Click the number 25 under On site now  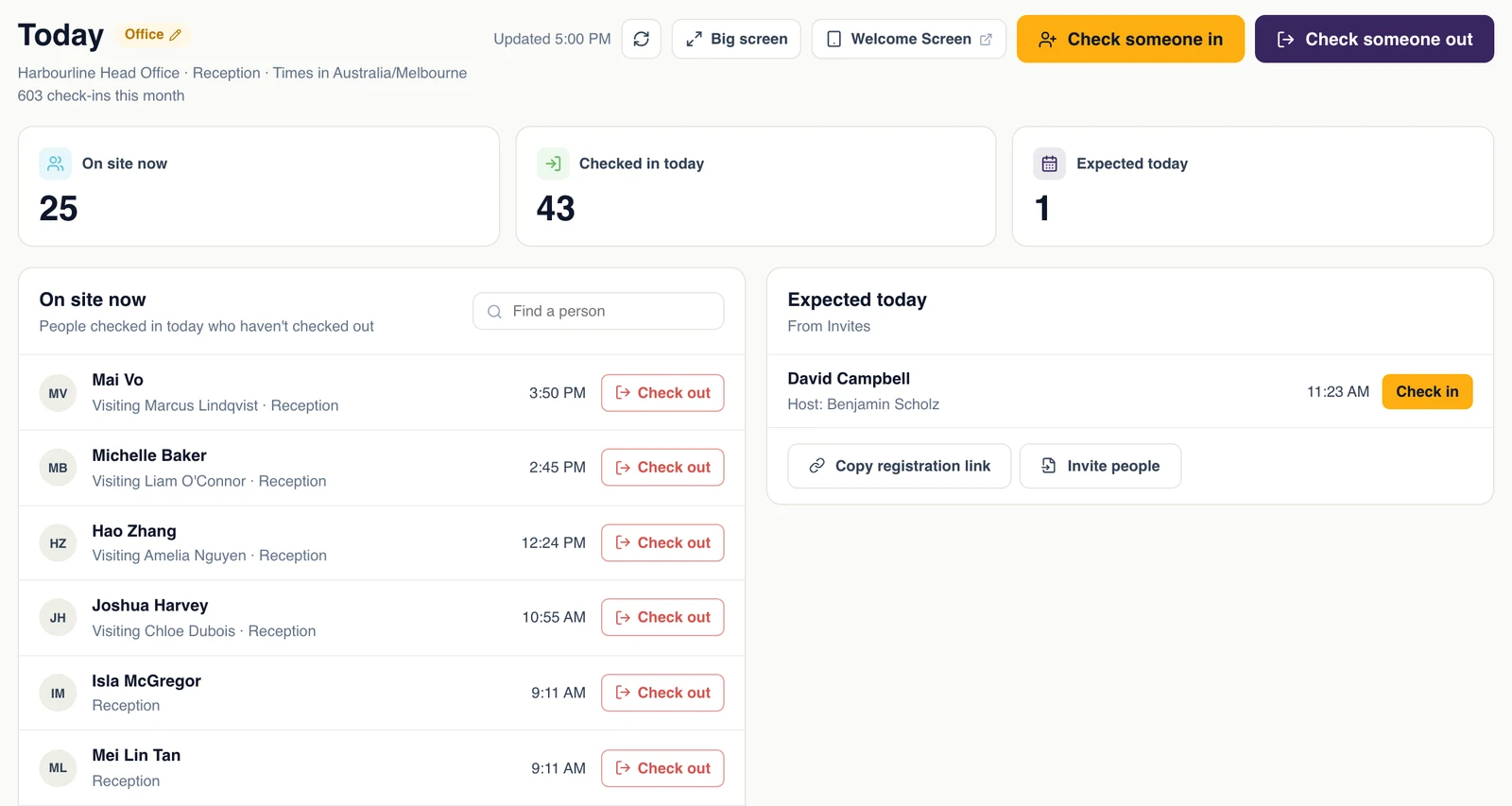59,208
